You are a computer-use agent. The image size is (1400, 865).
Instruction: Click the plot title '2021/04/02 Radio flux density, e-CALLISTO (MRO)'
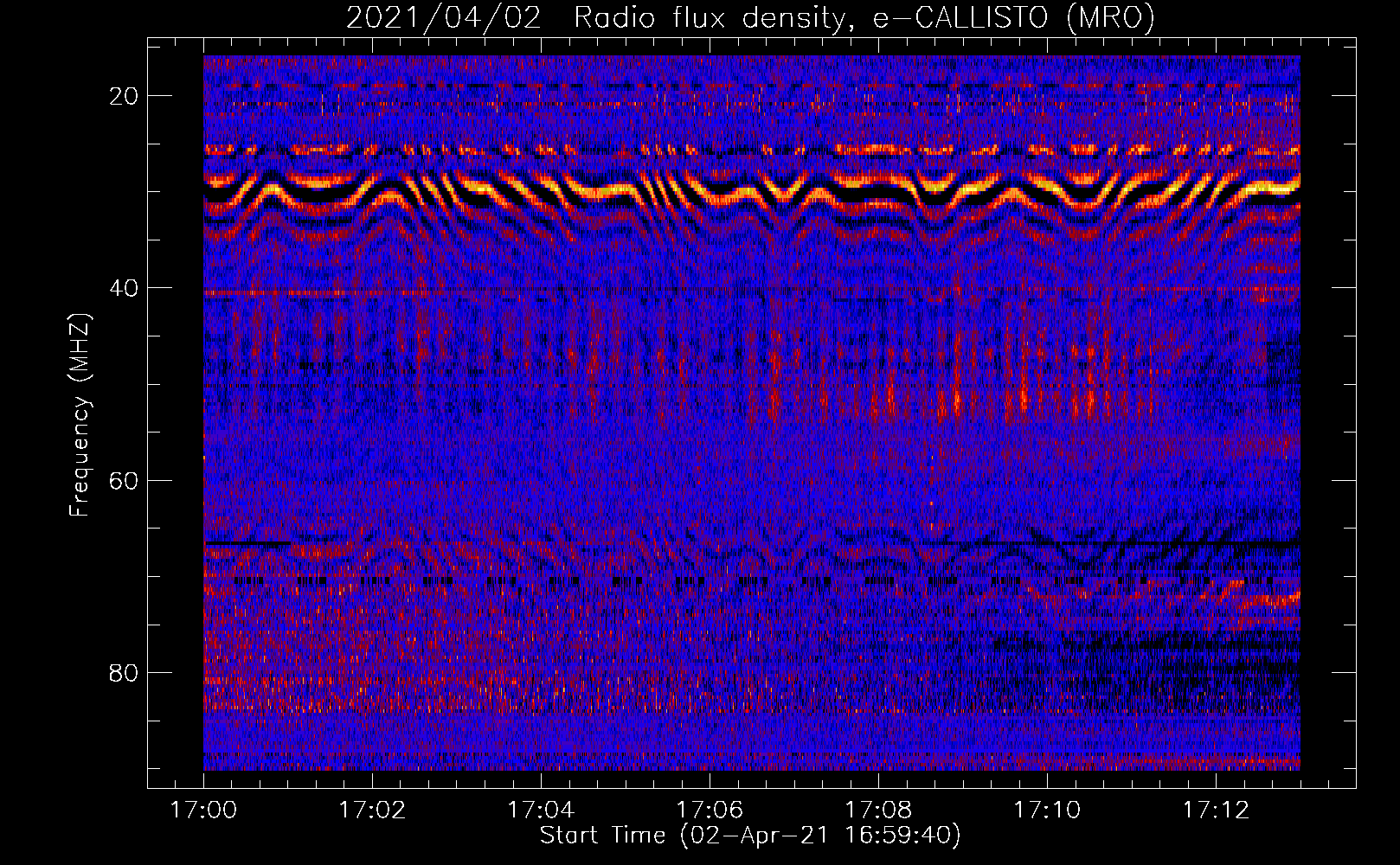point(750,17)
